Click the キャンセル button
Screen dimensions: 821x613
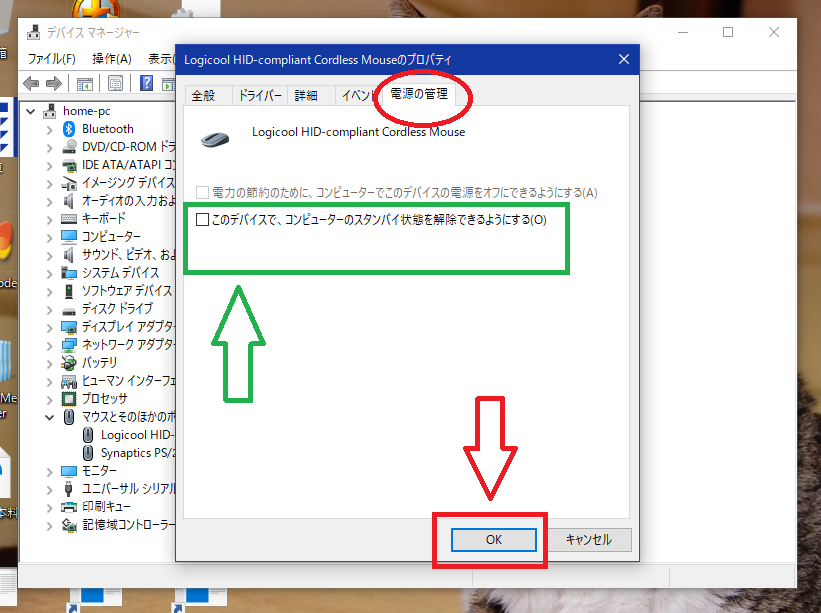pos(589,540)
